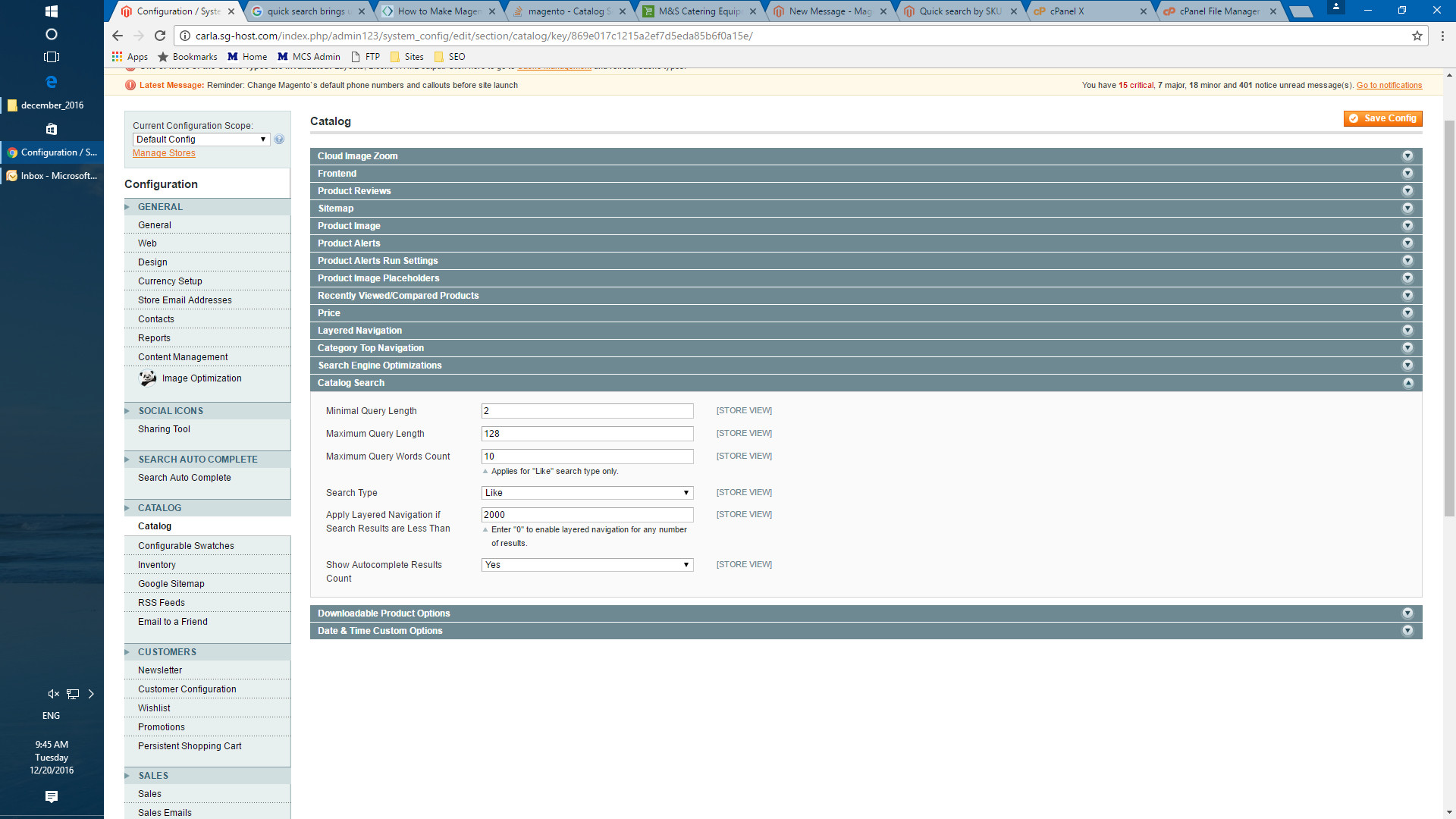Click the Image Optimization panda icon
Screen dimensions: 1456x819
[x=148, y=378]
